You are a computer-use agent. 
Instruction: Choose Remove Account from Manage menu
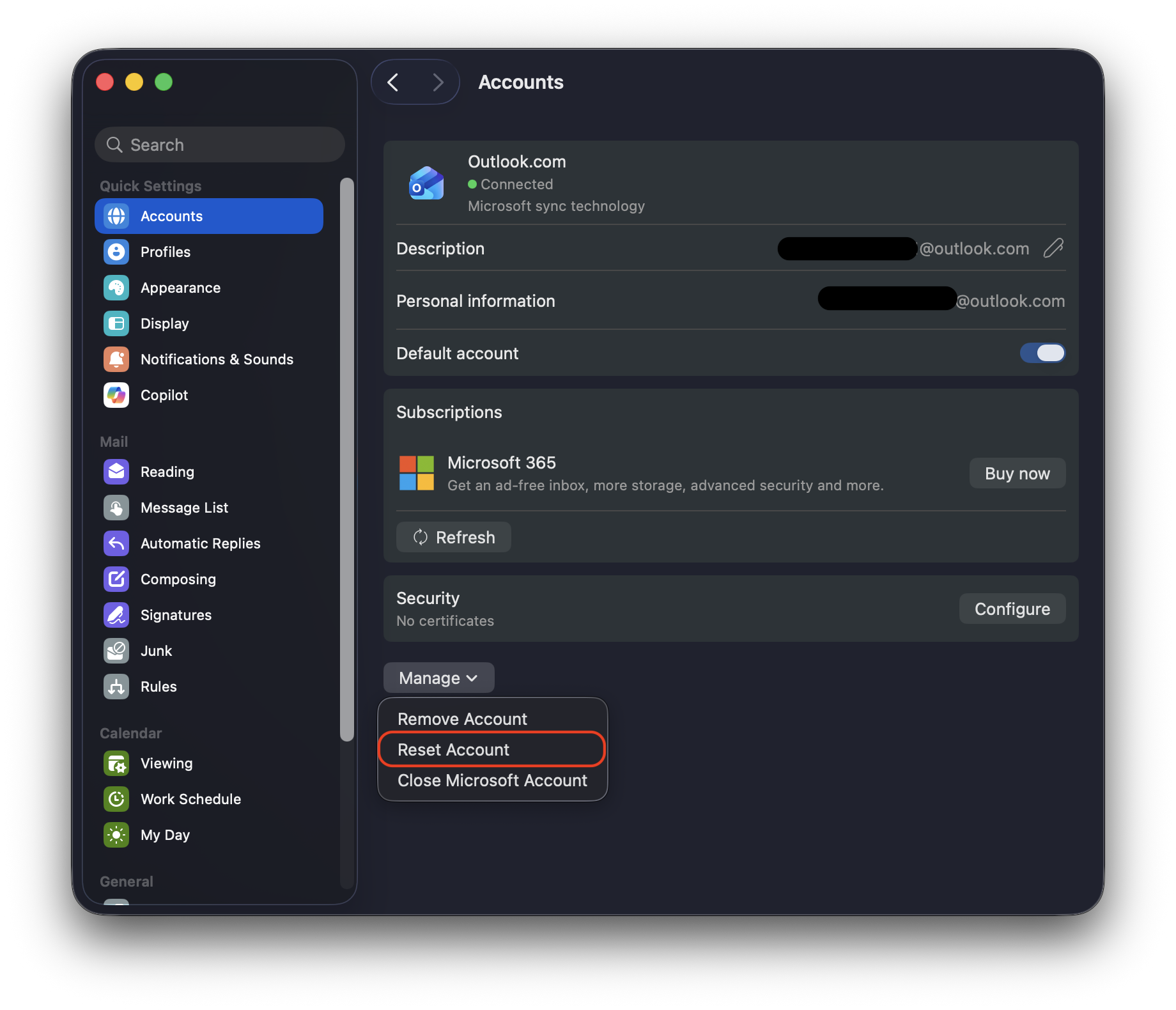click(492, 719)
